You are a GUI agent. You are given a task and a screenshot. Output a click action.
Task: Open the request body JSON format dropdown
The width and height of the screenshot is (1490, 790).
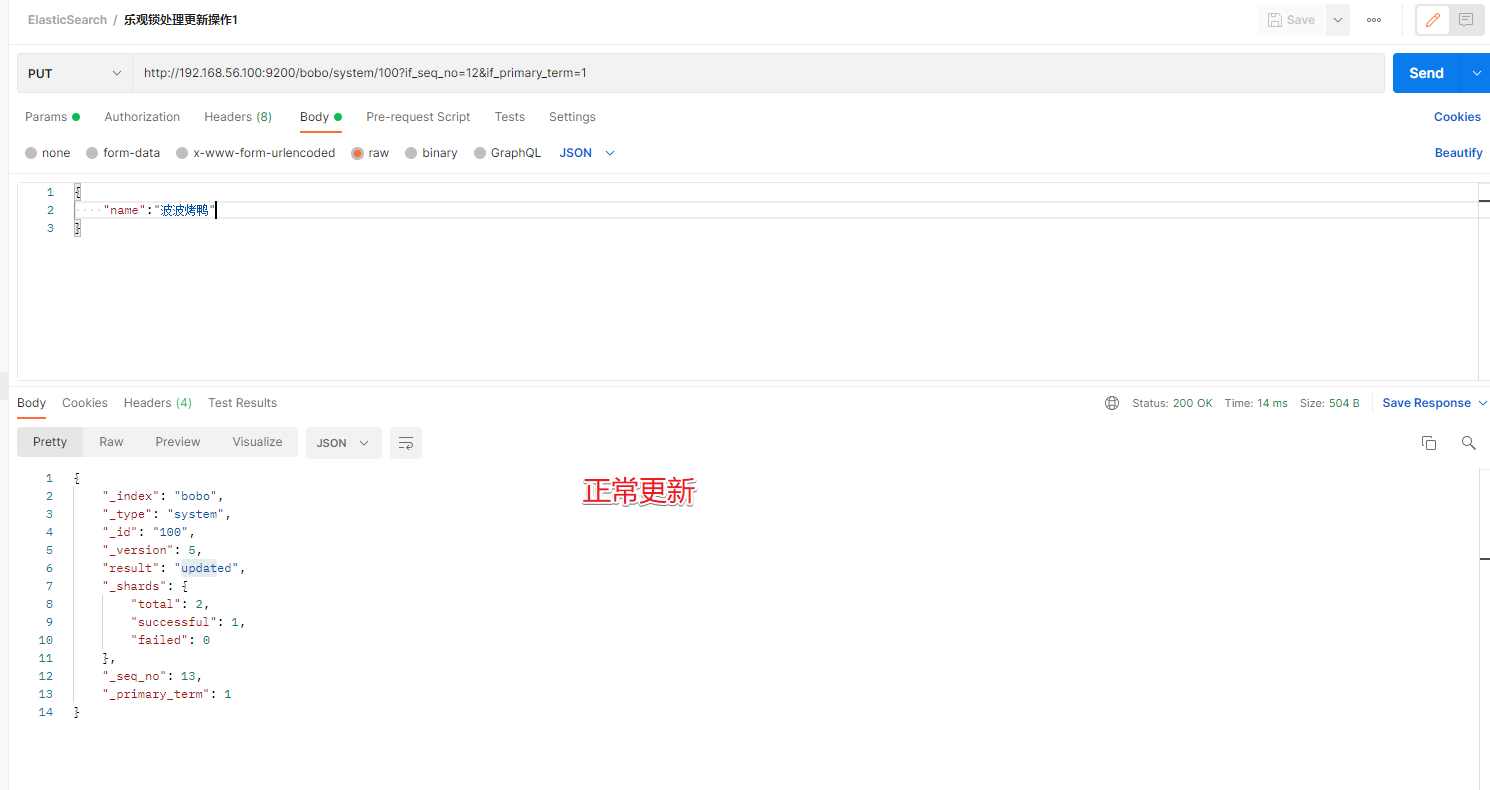[x=587, y=153]
